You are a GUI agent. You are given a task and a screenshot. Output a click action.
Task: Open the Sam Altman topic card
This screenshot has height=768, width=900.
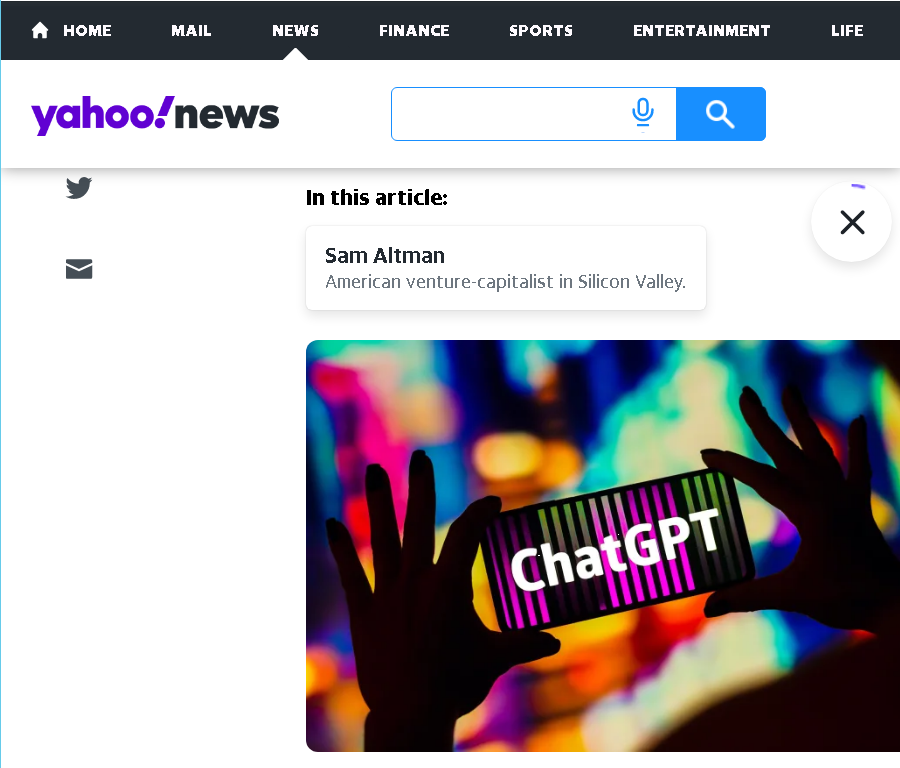tap(506, 268)
